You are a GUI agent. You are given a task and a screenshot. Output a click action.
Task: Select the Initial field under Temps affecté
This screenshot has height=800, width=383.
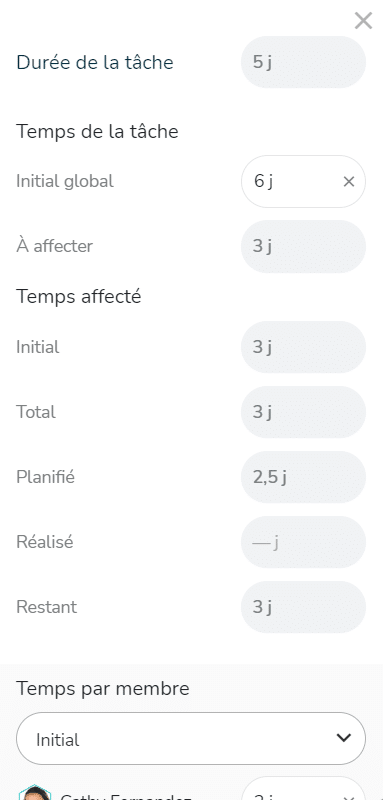(303, 347)
